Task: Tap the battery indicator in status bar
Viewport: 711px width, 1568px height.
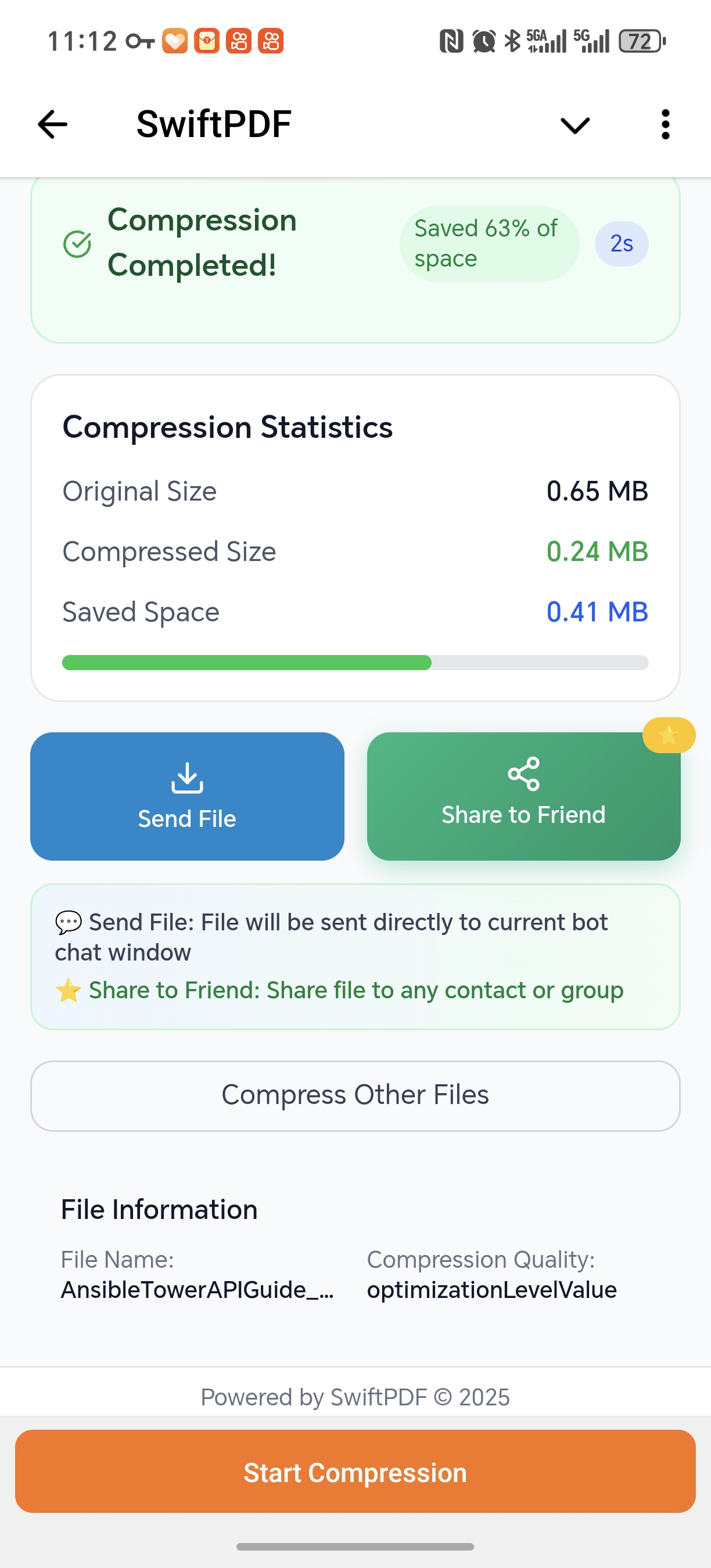Action: click(640, 41)
